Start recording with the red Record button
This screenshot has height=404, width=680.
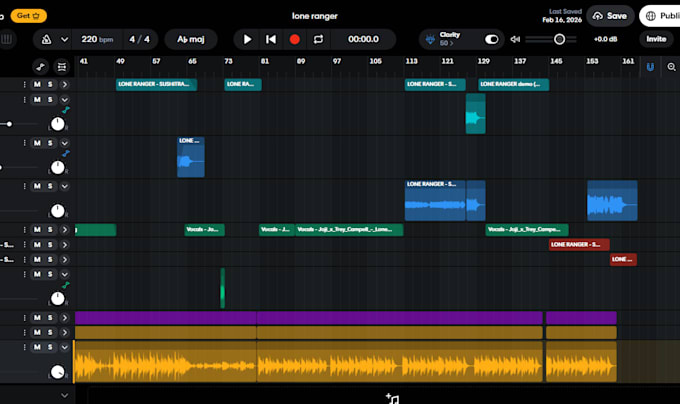coord(294,39)
